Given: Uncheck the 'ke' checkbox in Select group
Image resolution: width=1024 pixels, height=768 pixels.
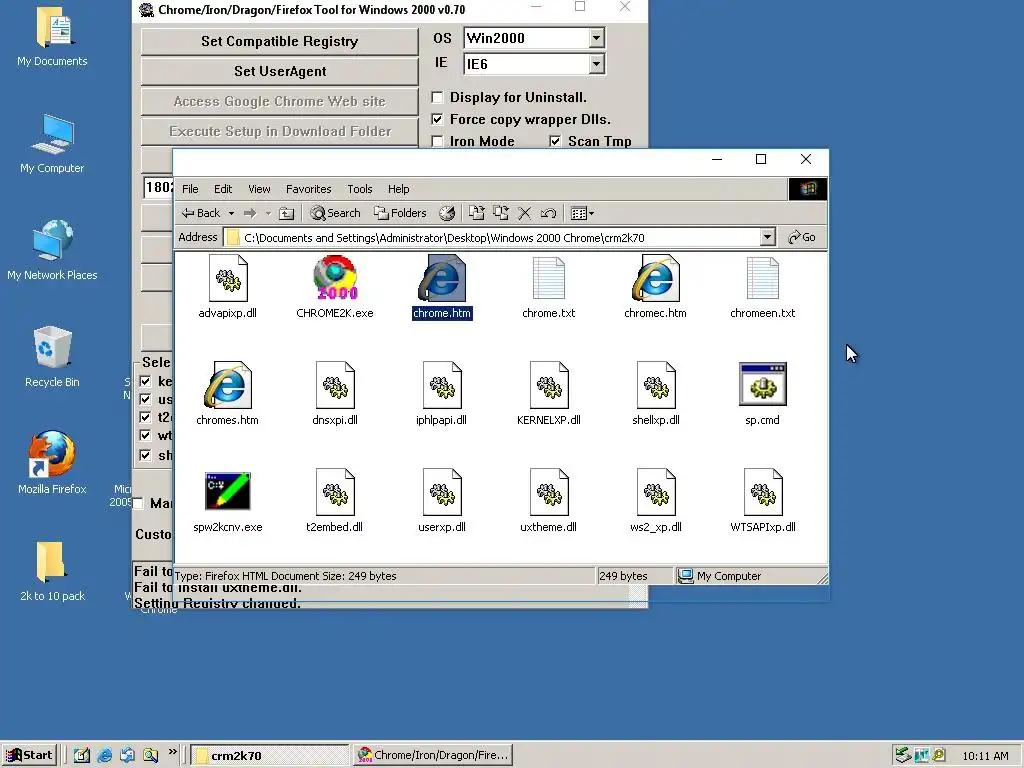Looking at the screenshot, I should [x=146, y=381].
